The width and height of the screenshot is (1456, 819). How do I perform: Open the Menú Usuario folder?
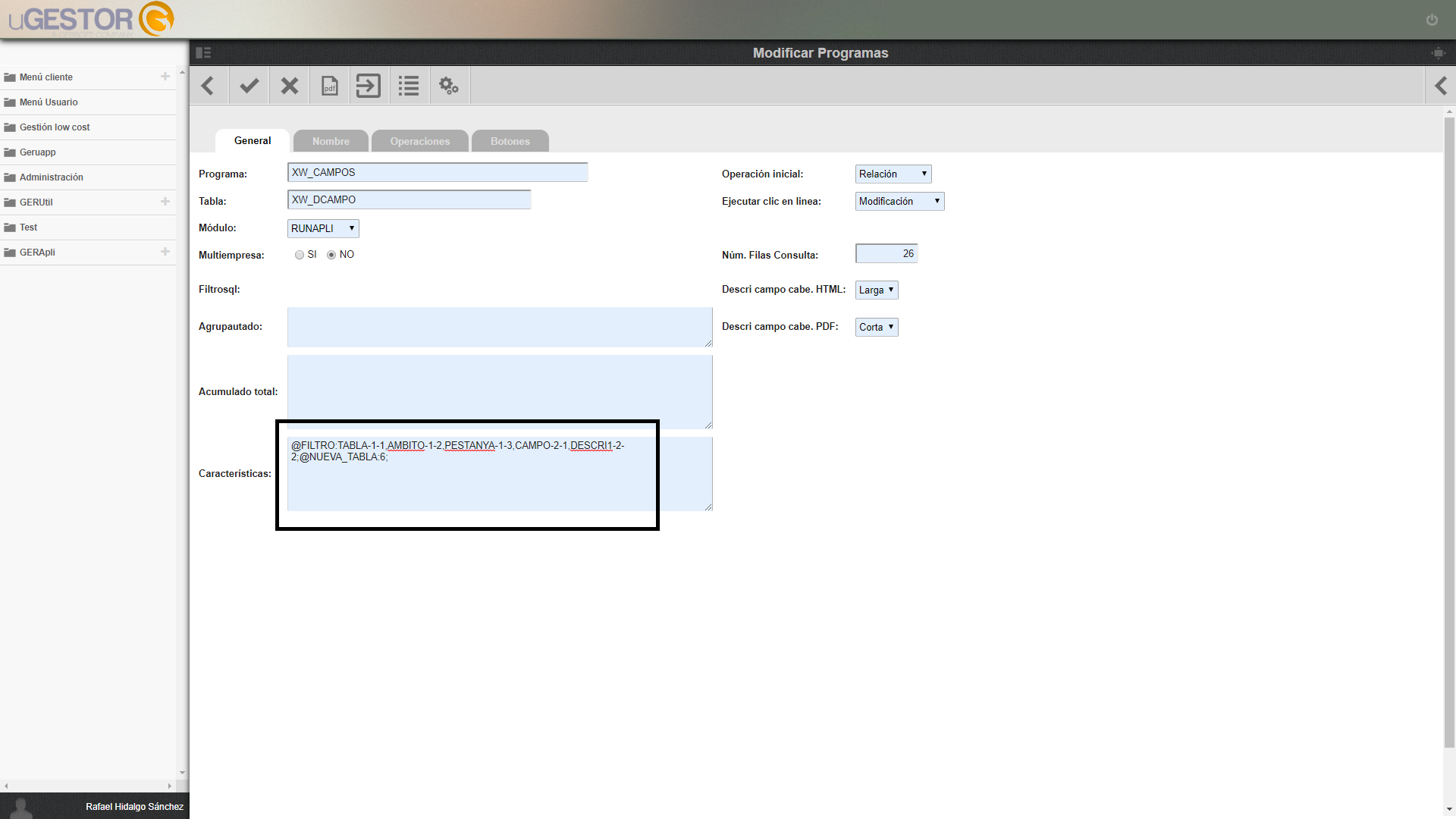pos(88,102)
